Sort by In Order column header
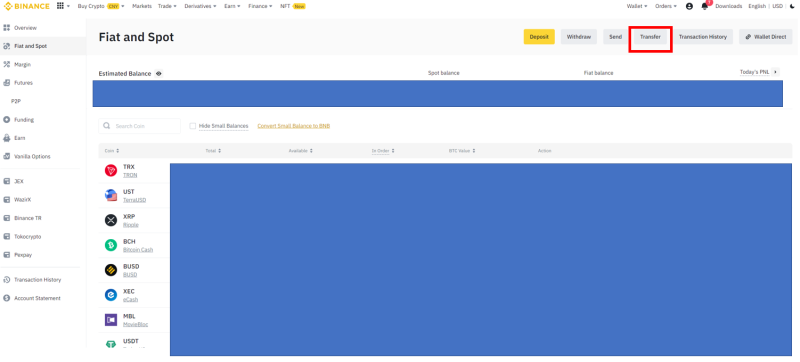 pos(383,151)
